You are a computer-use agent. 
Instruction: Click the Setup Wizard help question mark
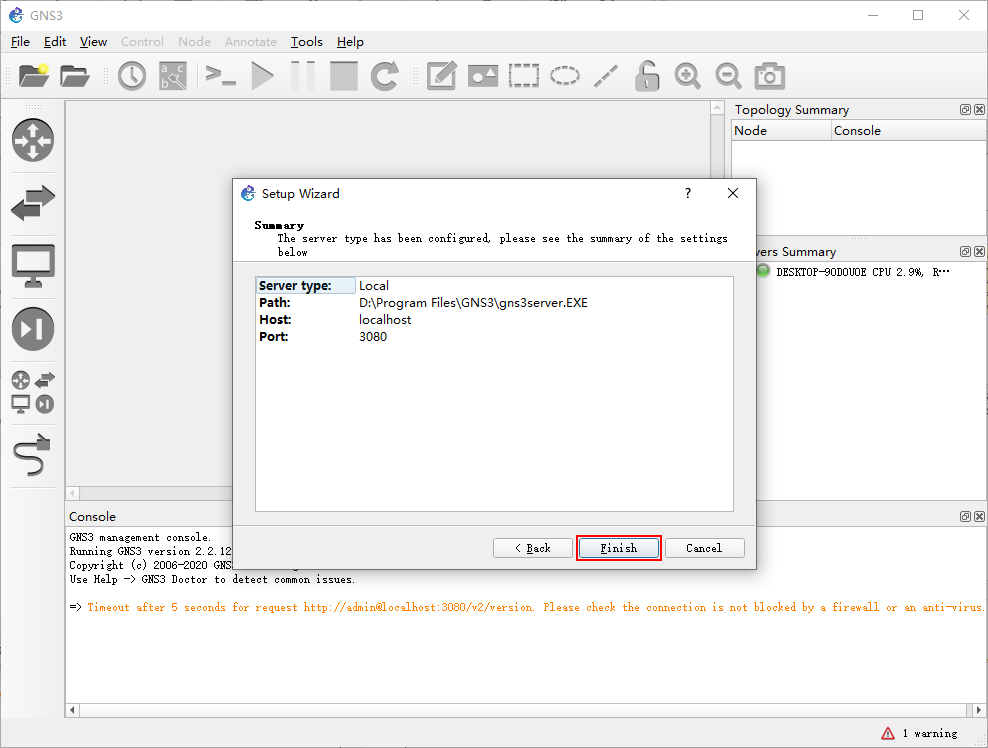pos(688,193)
